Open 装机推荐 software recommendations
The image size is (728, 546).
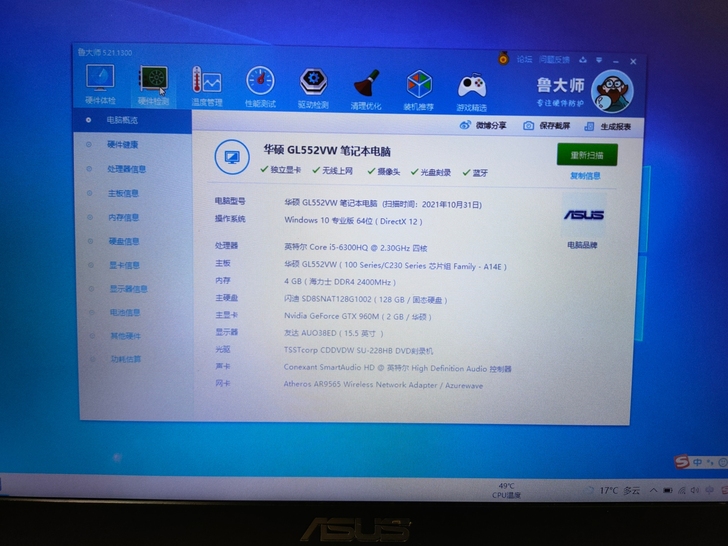419,90
